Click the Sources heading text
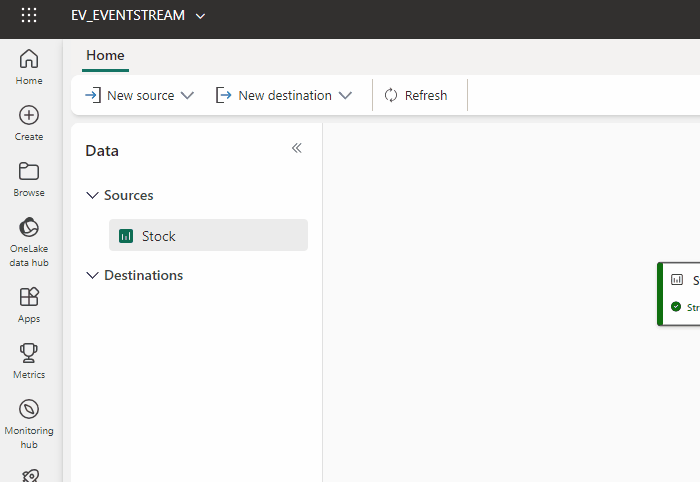 129,195
